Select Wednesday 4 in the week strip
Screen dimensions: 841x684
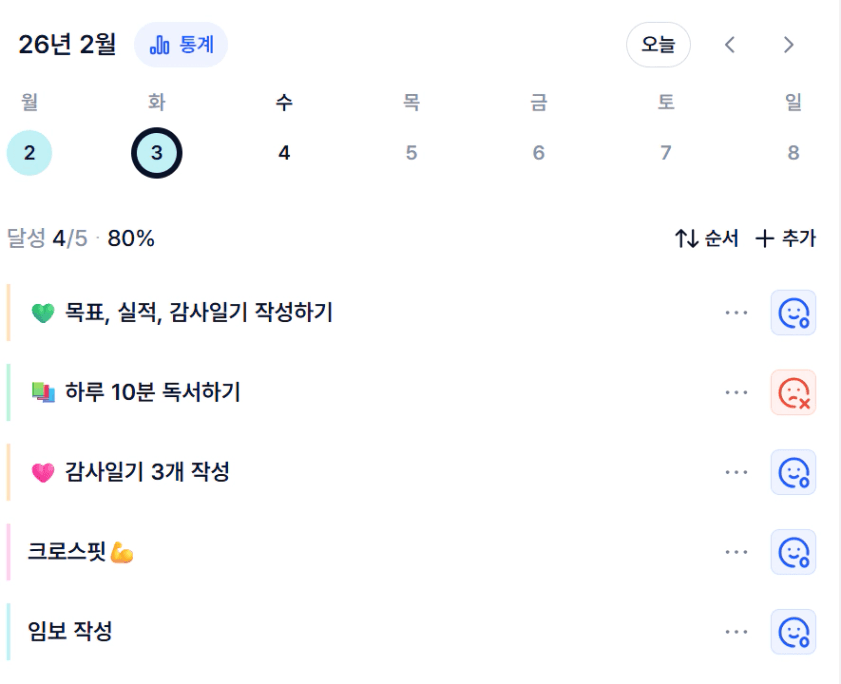click(284, 153)
